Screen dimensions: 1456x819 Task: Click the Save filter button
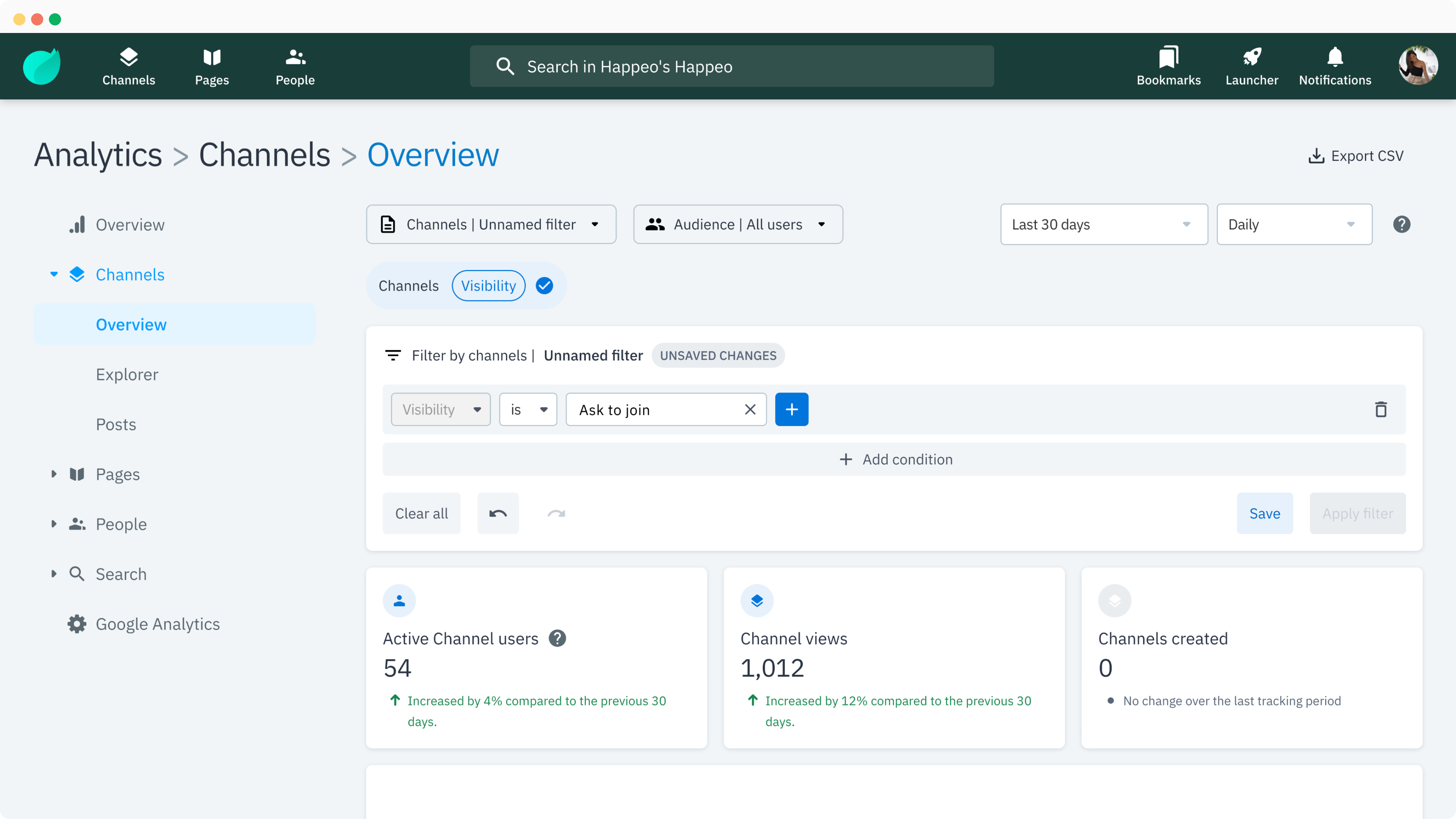(x=1265, y=513)
